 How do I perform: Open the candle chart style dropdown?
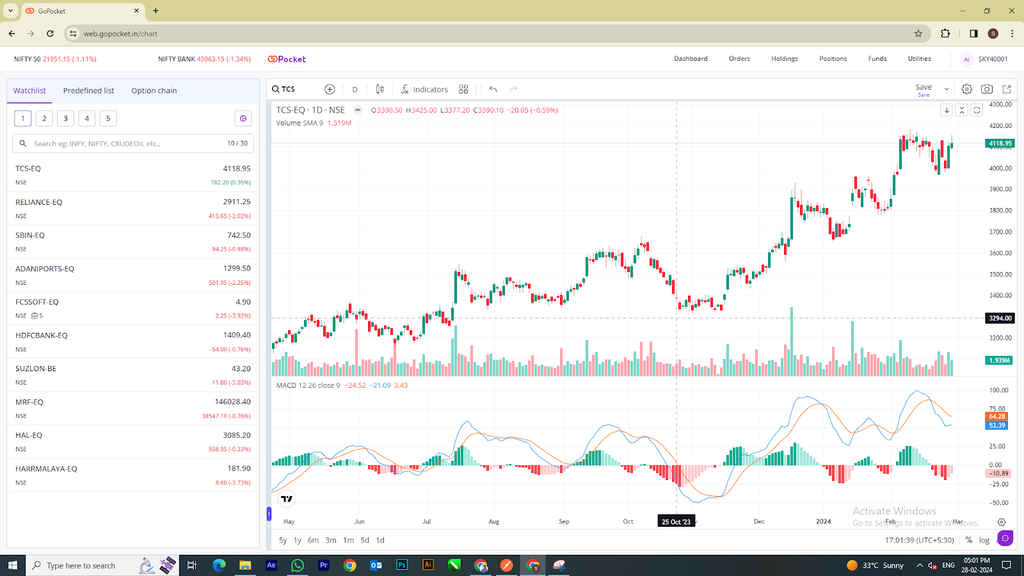coord(379,89)
